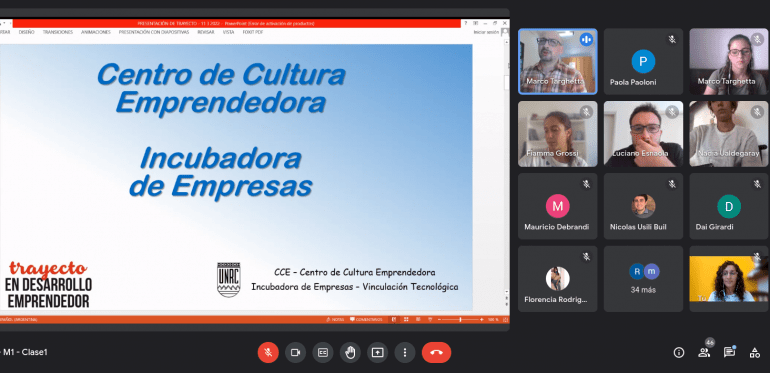The height and width of the screenshot is (373, 770).
Task: Open the NOTAS pane button in the status bar
Action: pos(335,320)
